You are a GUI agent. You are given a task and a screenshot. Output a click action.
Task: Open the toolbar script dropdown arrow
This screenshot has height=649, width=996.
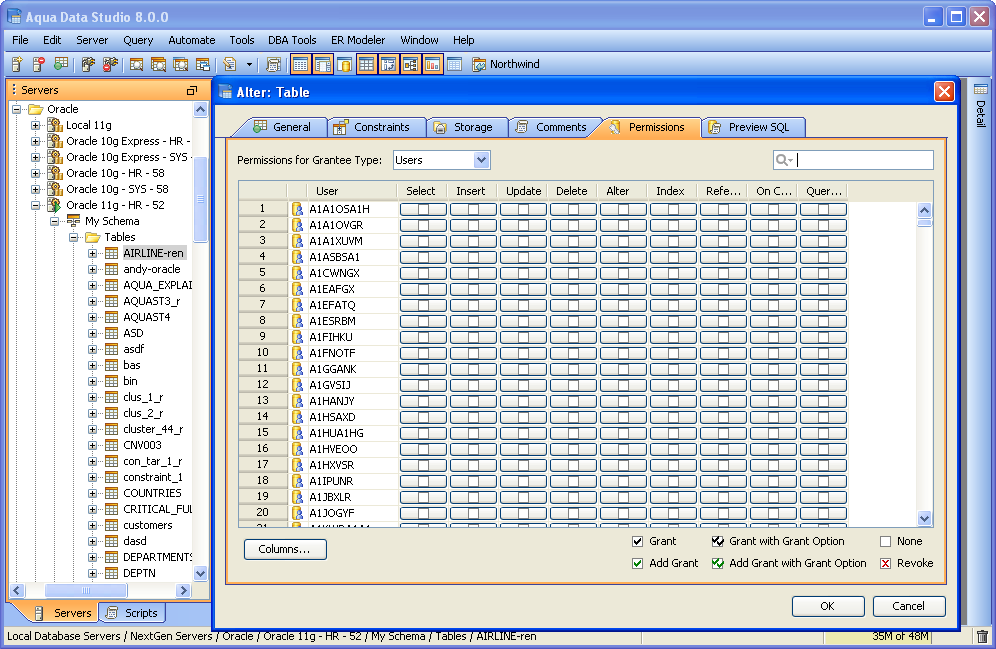pyautogui.click(x=249, y=64)
